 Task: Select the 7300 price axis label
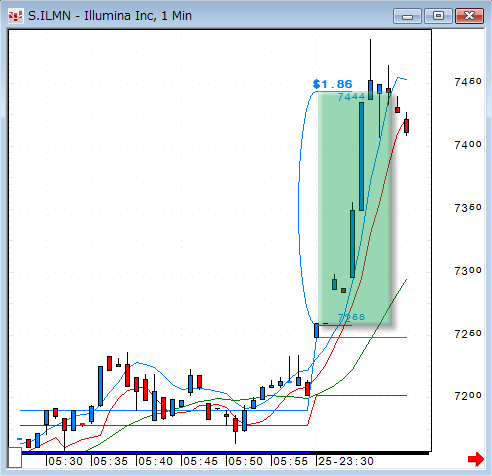point(468,271)
